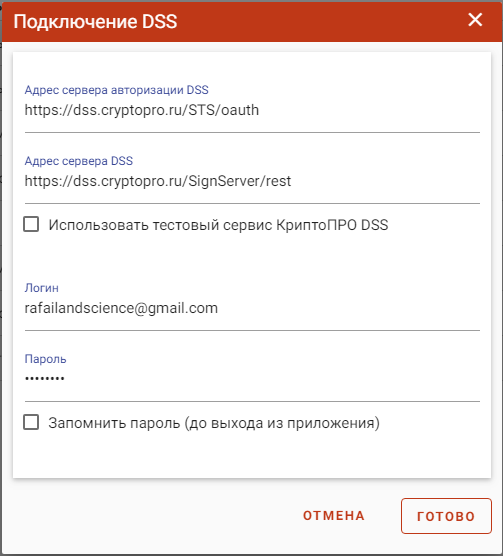The image size is (503, 556).
Task: Click the Адрес сервера DSS field label
Action: tap(79, 161)
